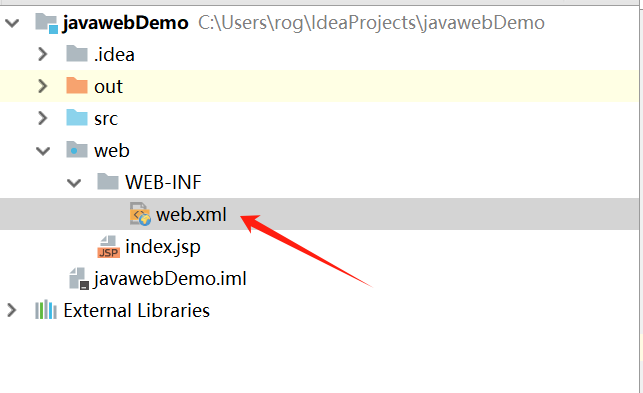Select the web.xml file name
Screen dimensions: 643x393
(x=191, y=215)
